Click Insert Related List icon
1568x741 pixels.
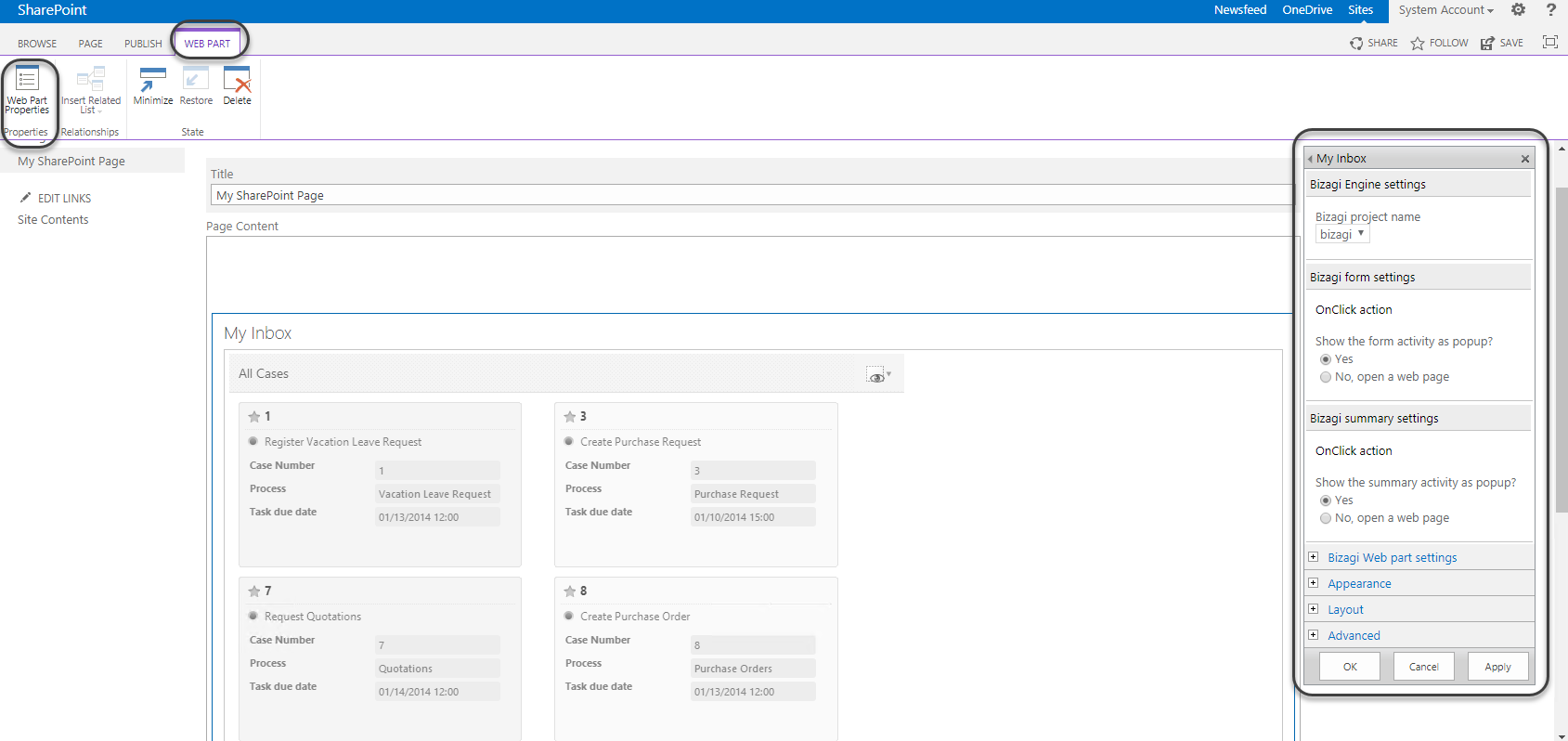click(91, 78)
